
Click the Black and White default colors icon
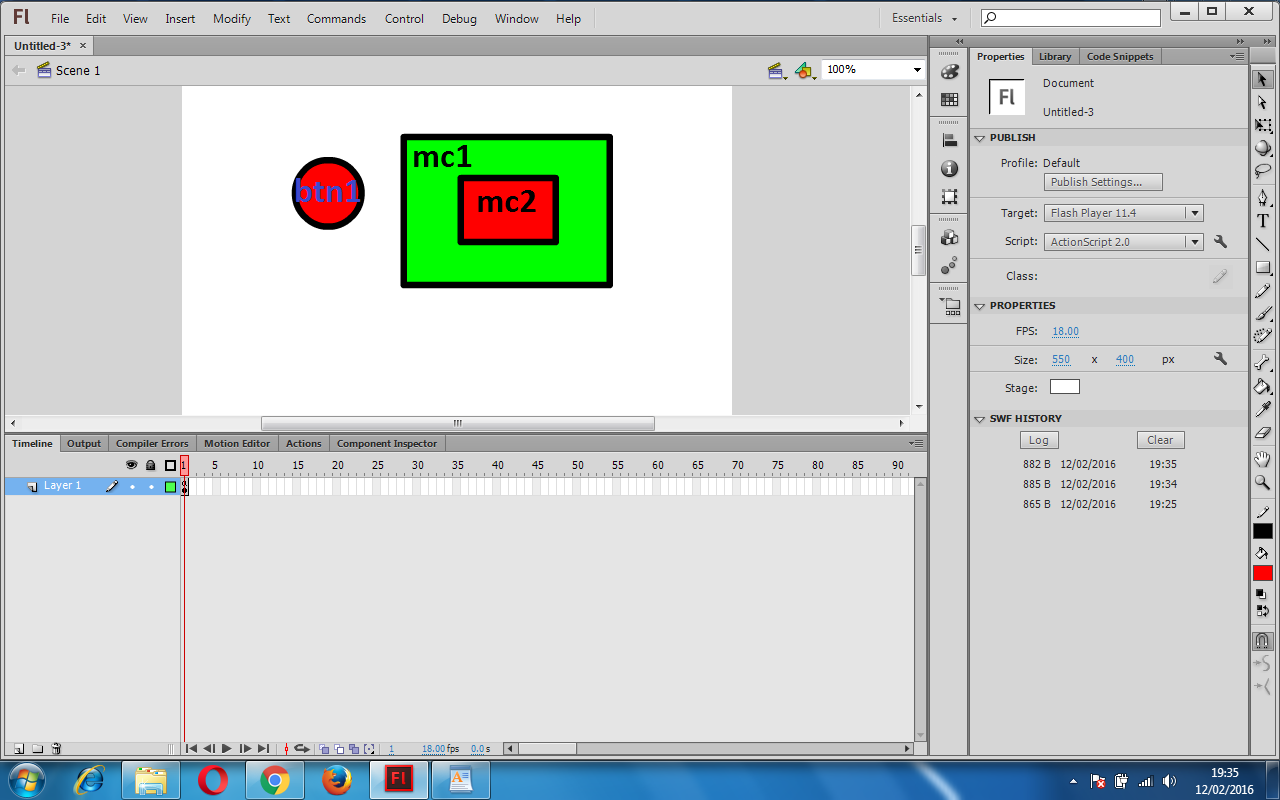tap(1261, 594)
